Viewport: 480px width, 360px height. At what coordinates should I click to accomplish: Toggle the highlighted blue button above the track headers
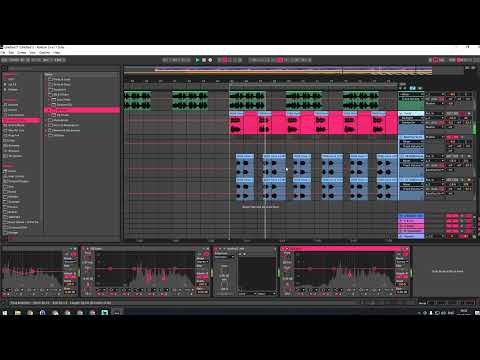pos(413,88)
